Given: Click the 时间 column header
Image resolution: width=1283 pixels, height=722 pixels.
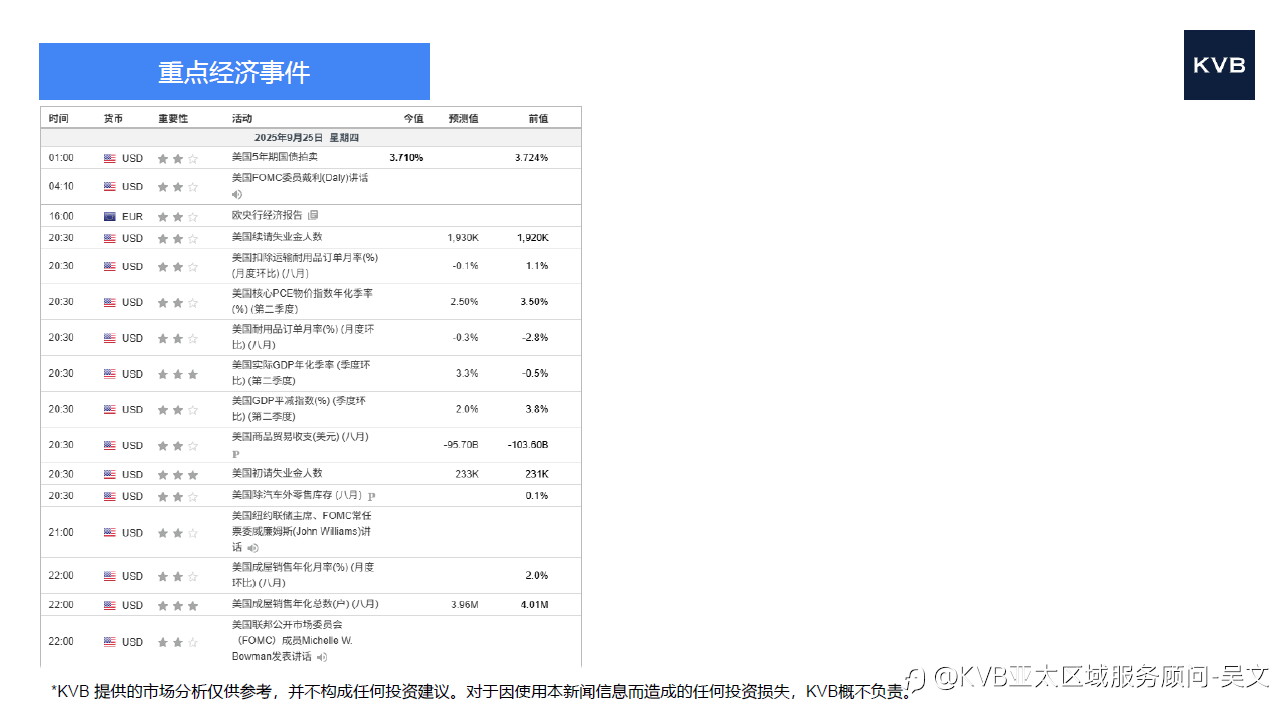Looking at the screenshot, I should (59, 118).
